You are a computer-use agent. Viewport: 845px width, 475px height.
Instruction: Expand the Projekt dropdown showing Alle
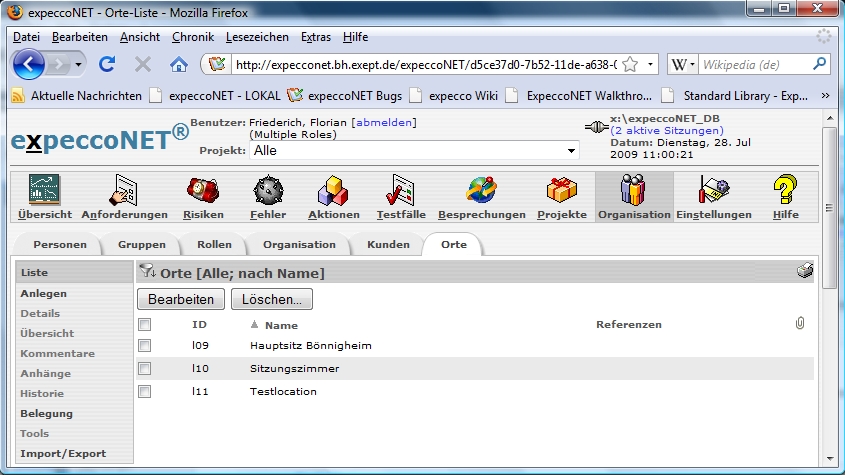point(572,151)
